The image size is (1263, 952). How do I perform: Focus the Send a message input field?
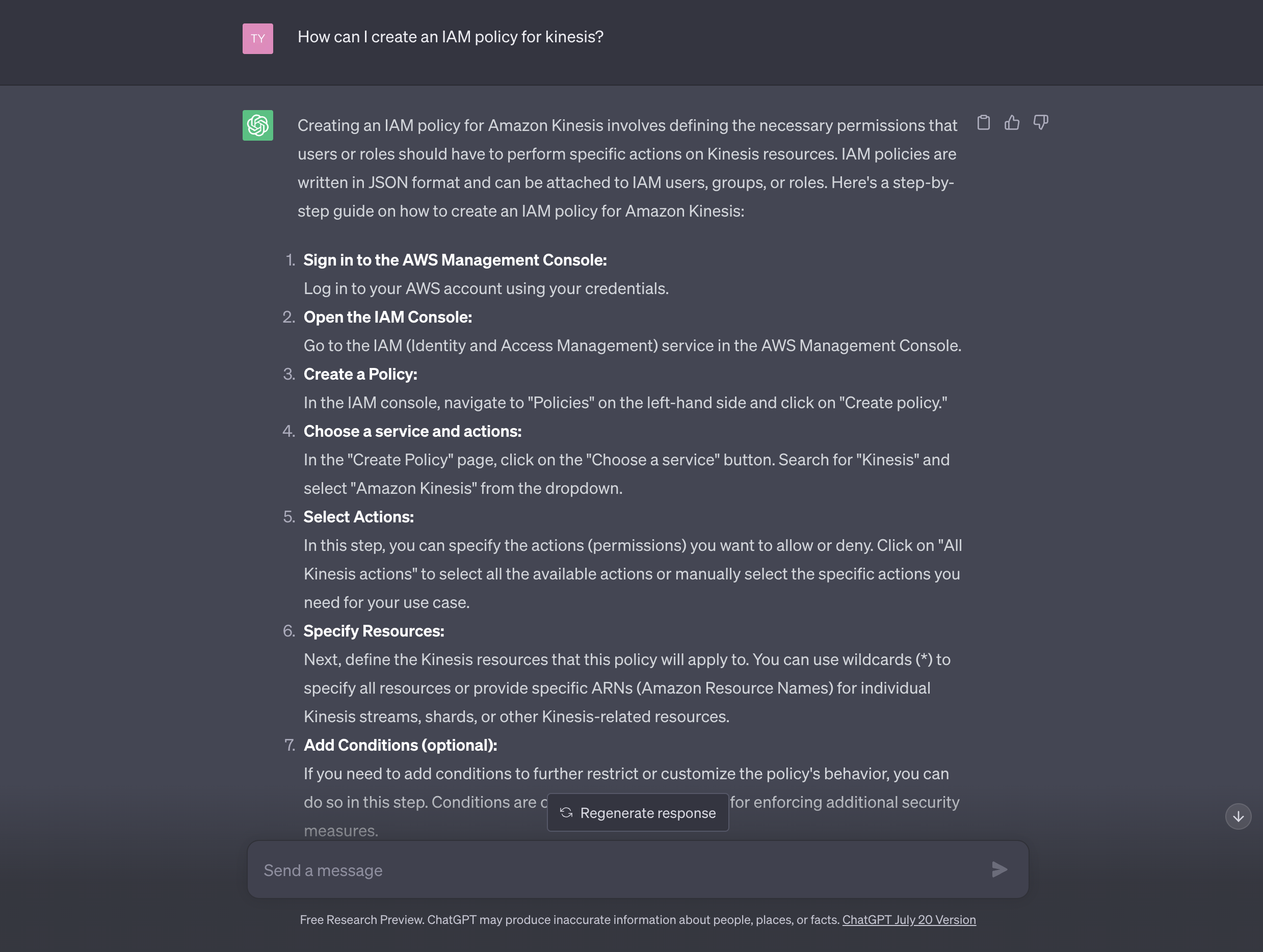tap(622, 870)
